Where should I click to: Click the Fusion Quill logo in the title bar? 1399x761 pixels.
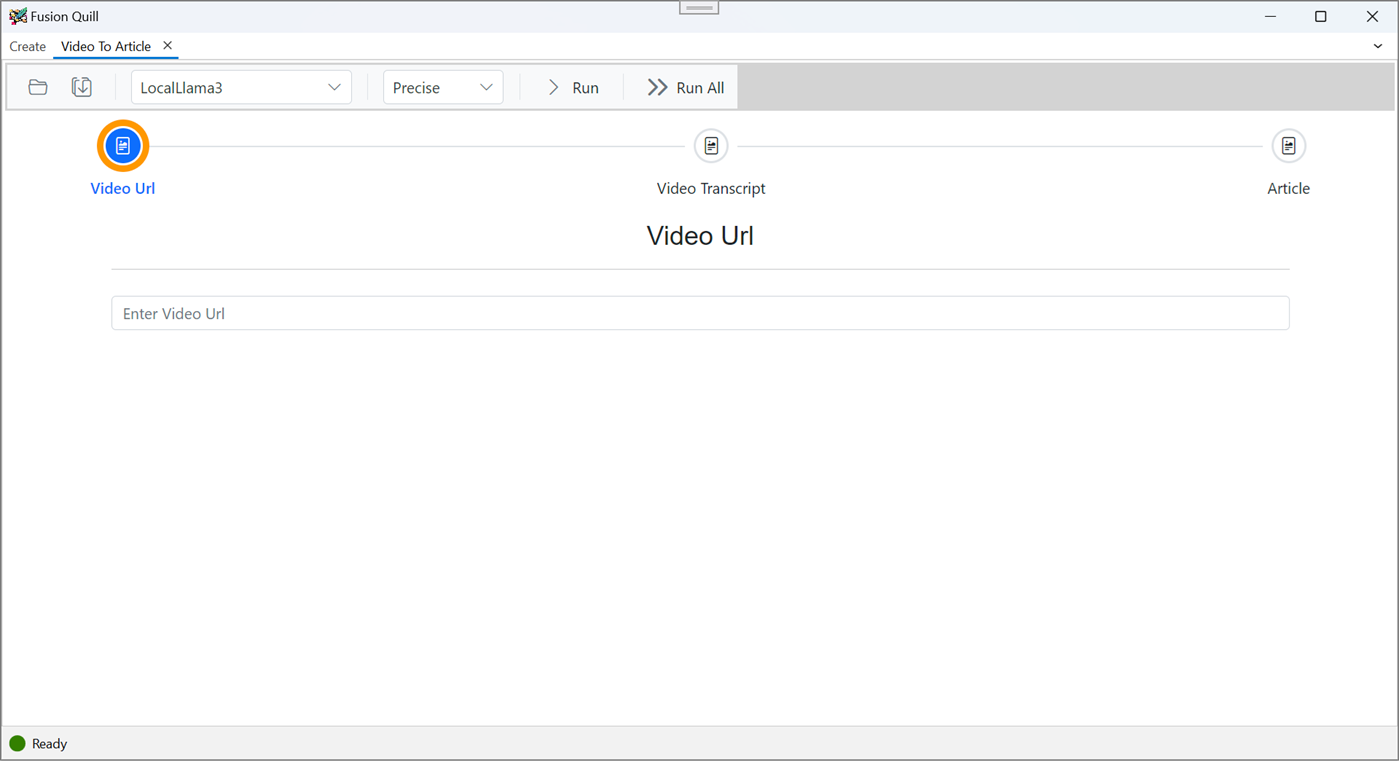[x=16, y=16]
